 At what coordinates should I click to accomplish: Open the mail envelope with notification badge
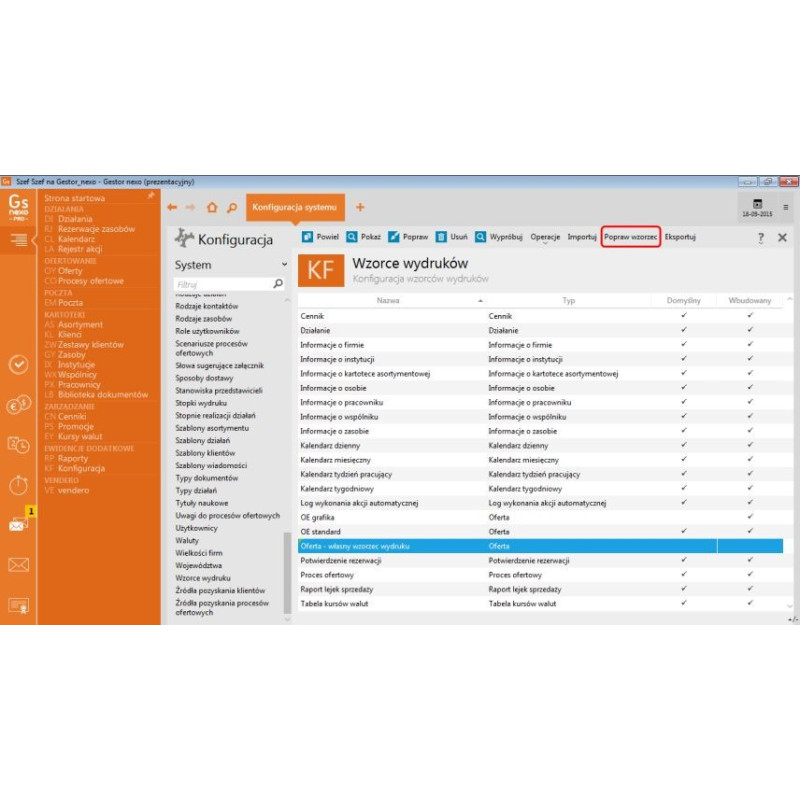click(18, 524)
